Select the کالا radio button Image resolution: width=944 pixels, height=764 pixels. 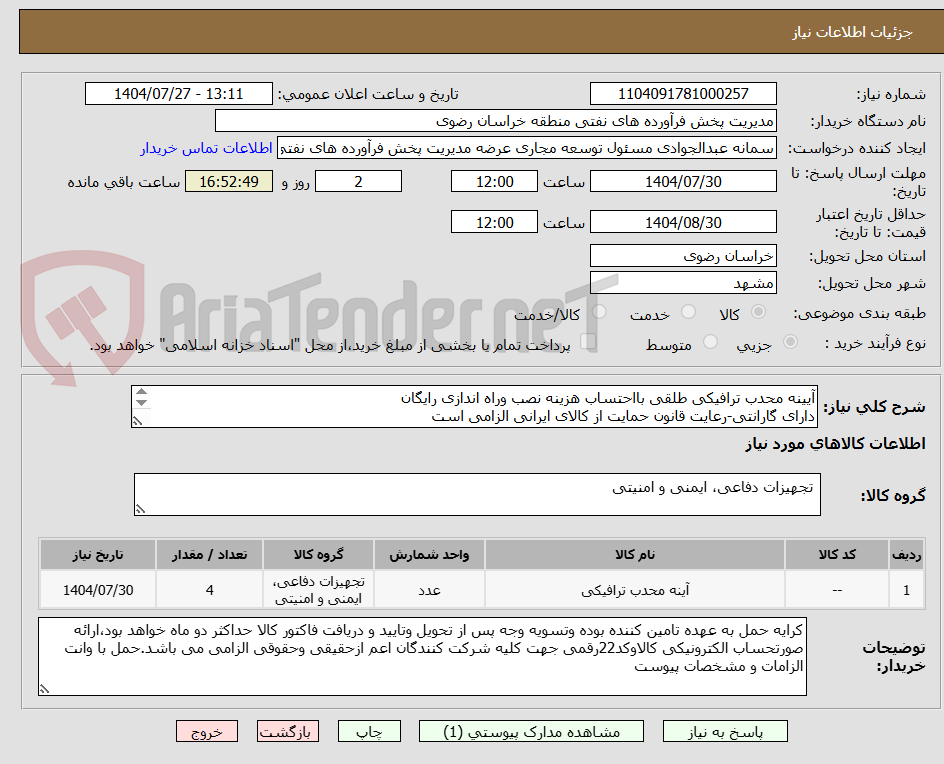click(x=759, y=311)
